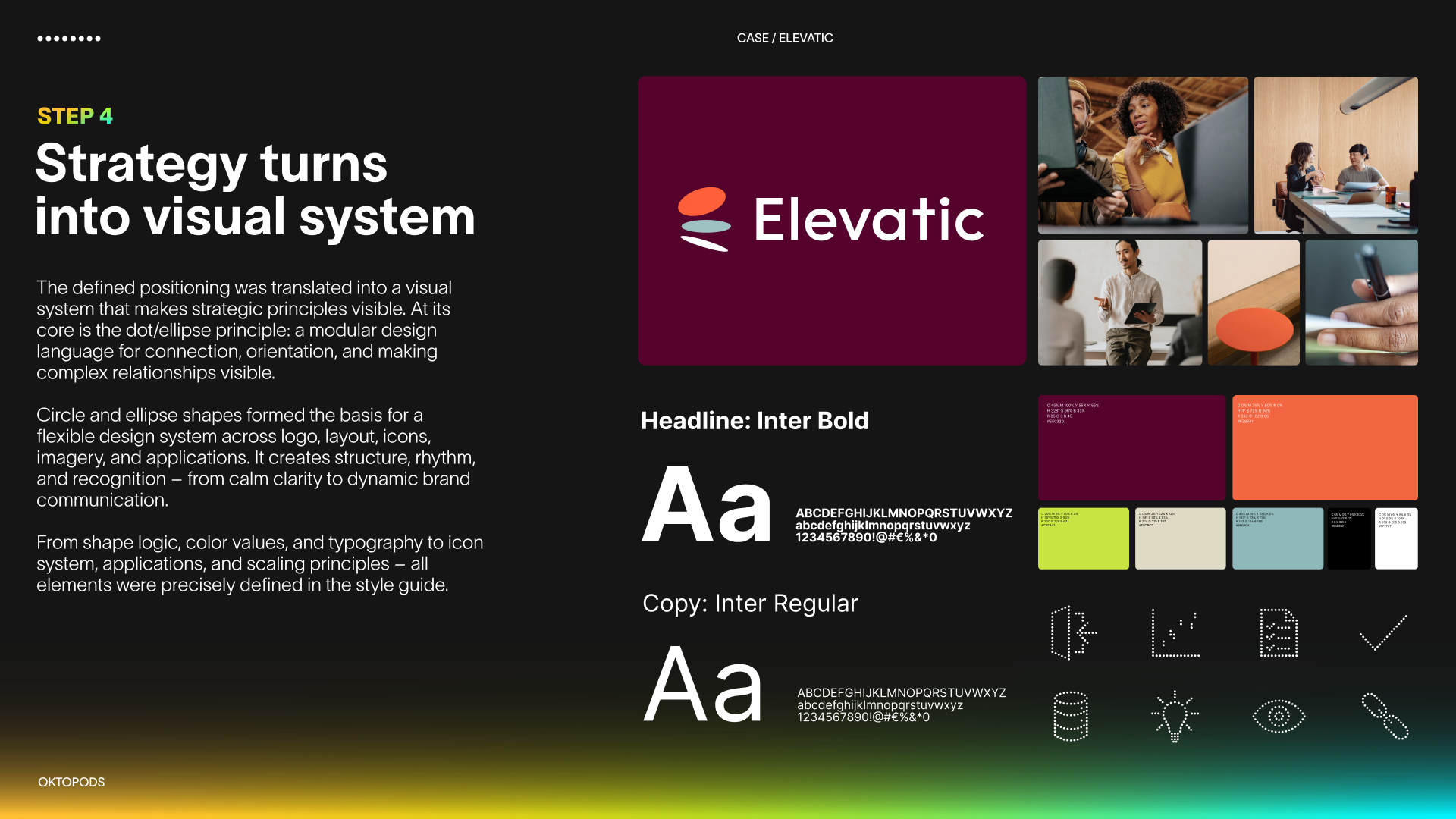Click paragraph starting 'The defined positioning'
The width and height of the screenshot is (1456, 819).
pos(244,330)
